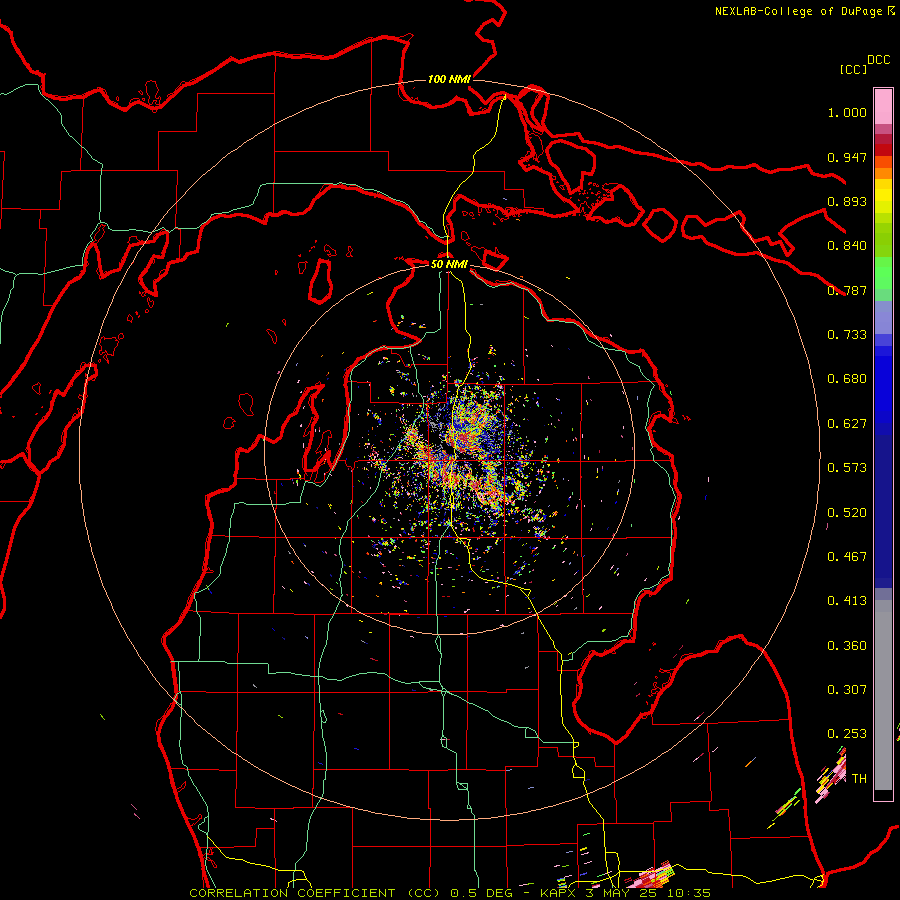Click the 0.467 color scale value
Image resolution: width=900 pixels, height=900 pixels.
pyautogui.click(x=847, y=557)
